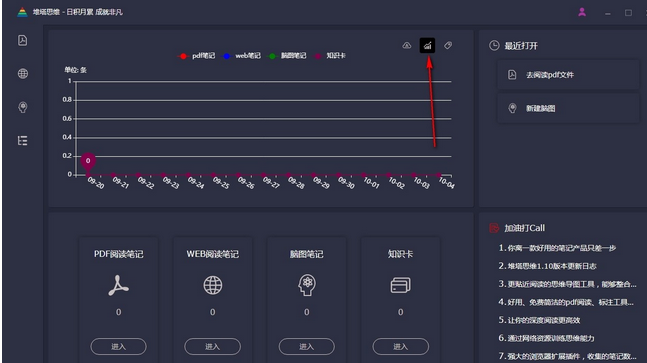Image resolution: width=647 pixels, height=363 pixels.
Task: Open 去阅读pdf文件 in recent list
Action: 568,75
